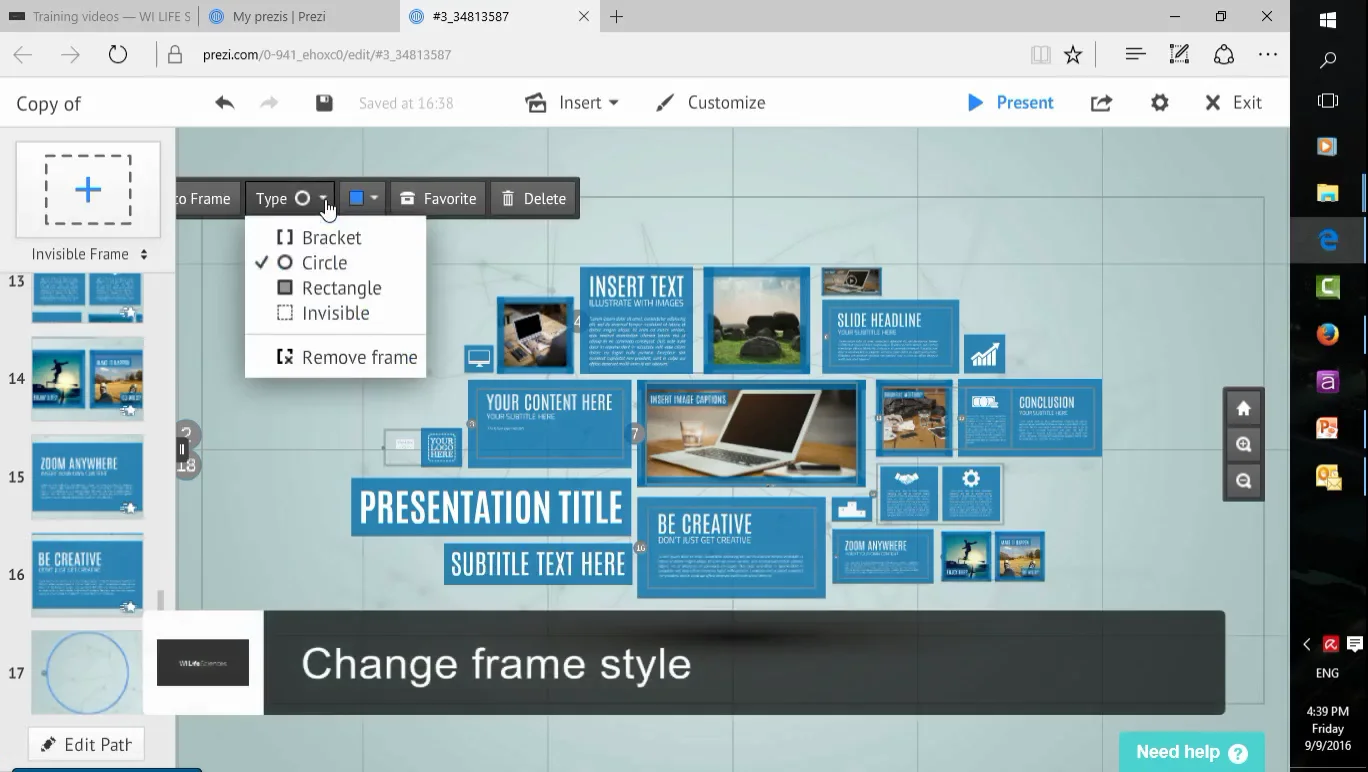Open the Customize panel
The width and height of the screenshot is (1368, 772).
point(711,103)
